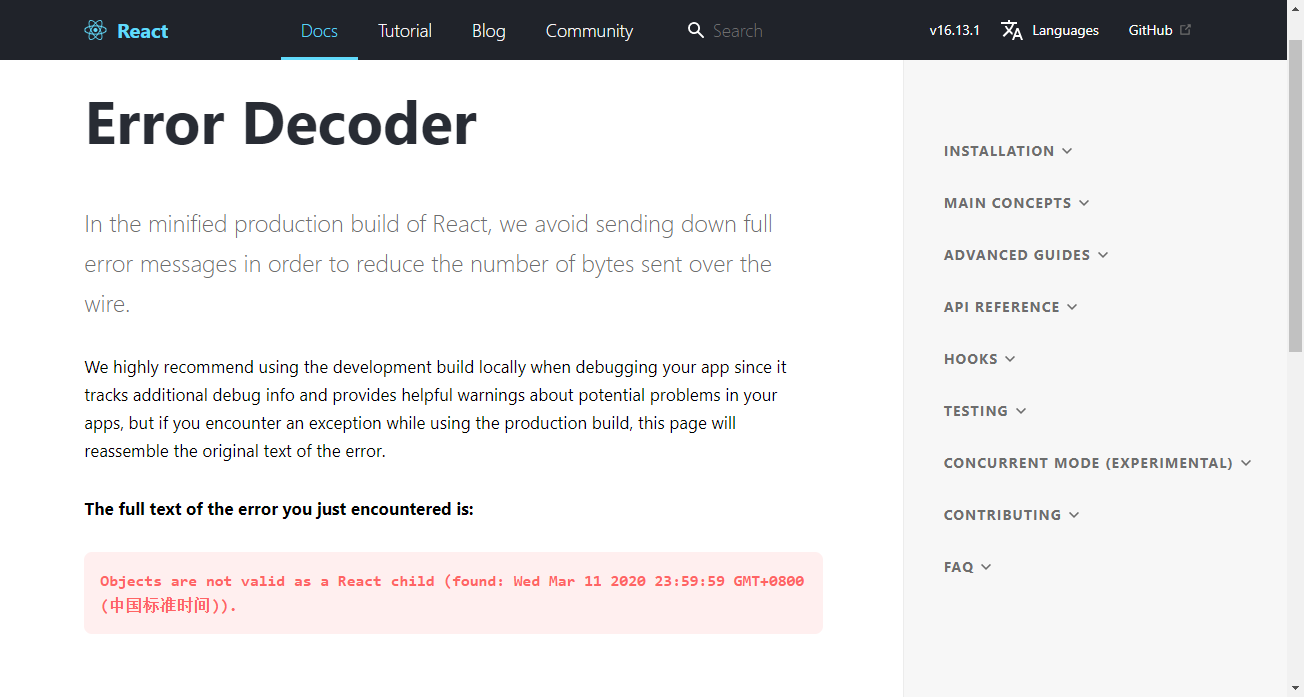Image resolution: width=1304 pixels, height=697 pixels.
Task: Select the API REFERENCE sidebar label
Action: point(1002,307)
